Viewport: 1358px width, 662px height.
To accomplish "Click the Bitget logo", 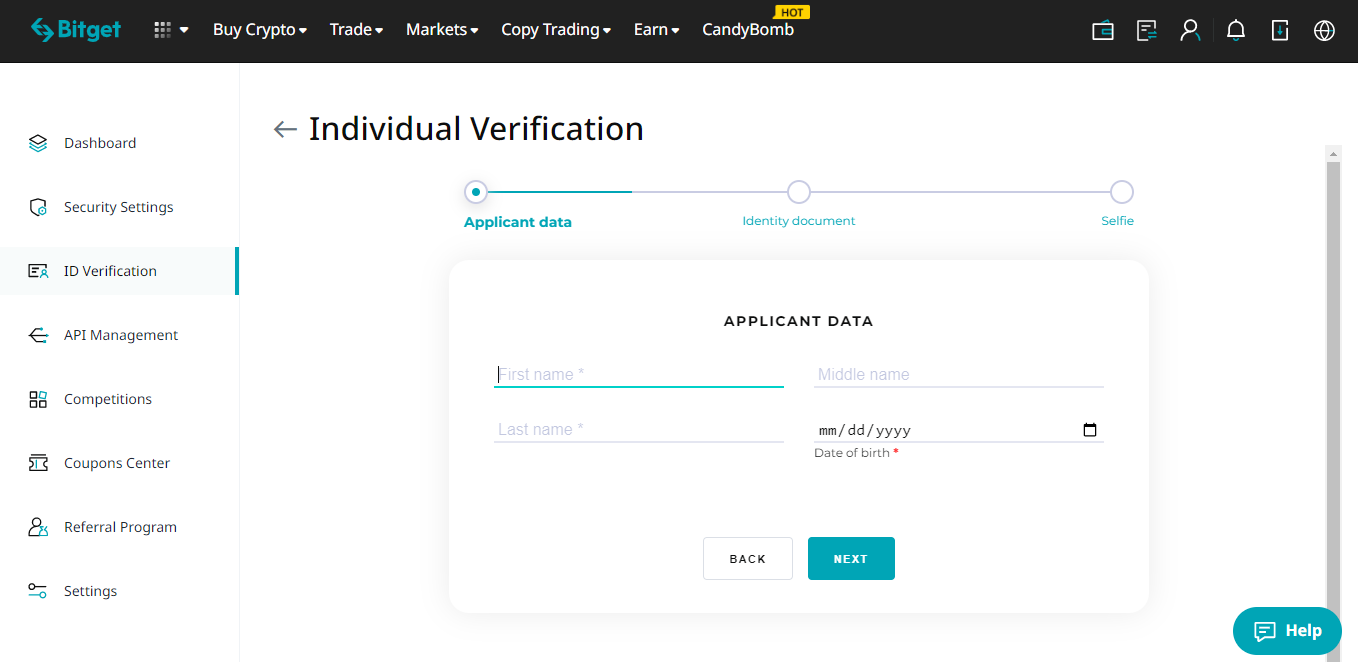I will tap(75, 29).
